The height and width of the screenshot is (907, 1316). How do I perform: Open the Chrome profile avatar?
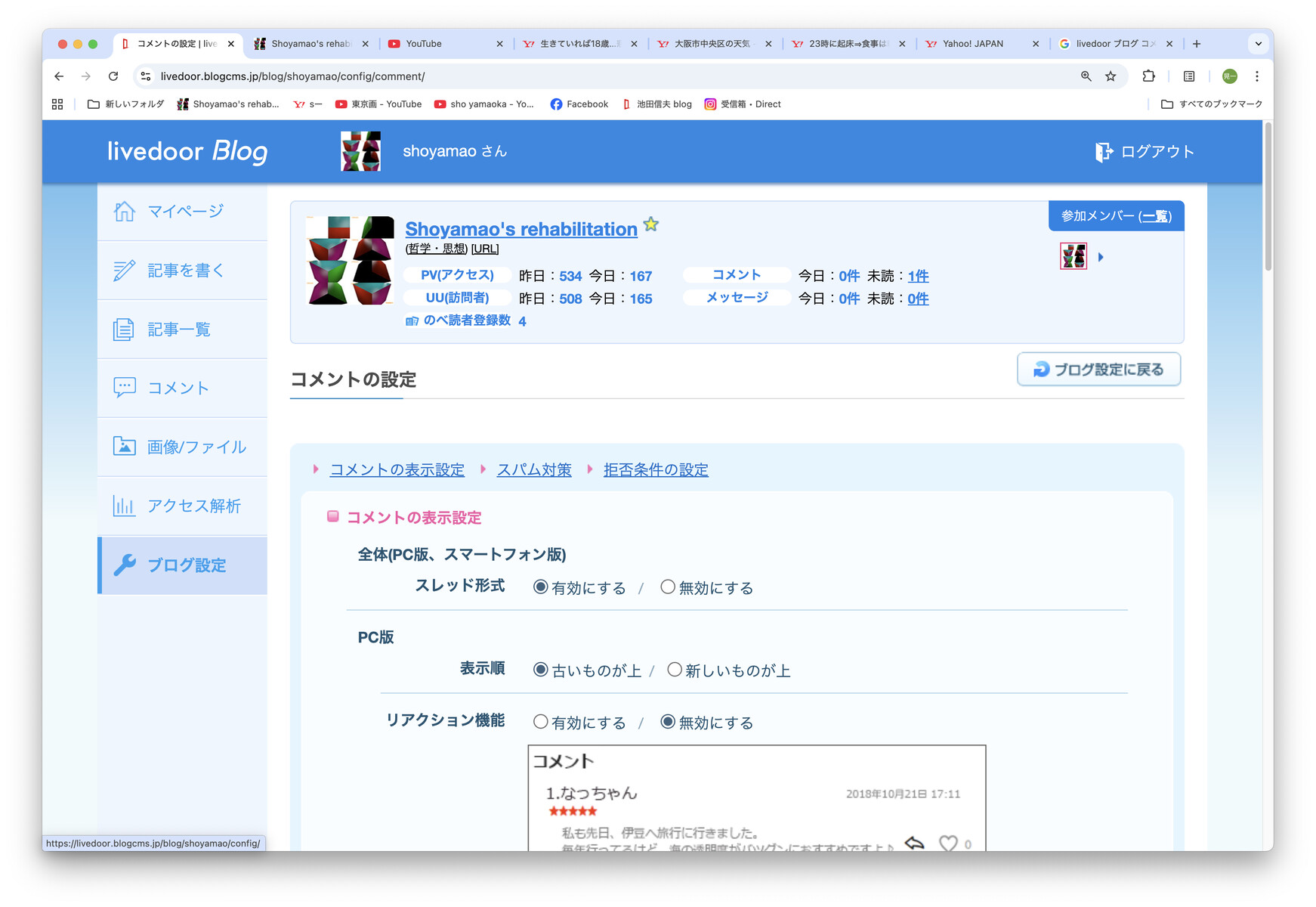[1230, 76]
